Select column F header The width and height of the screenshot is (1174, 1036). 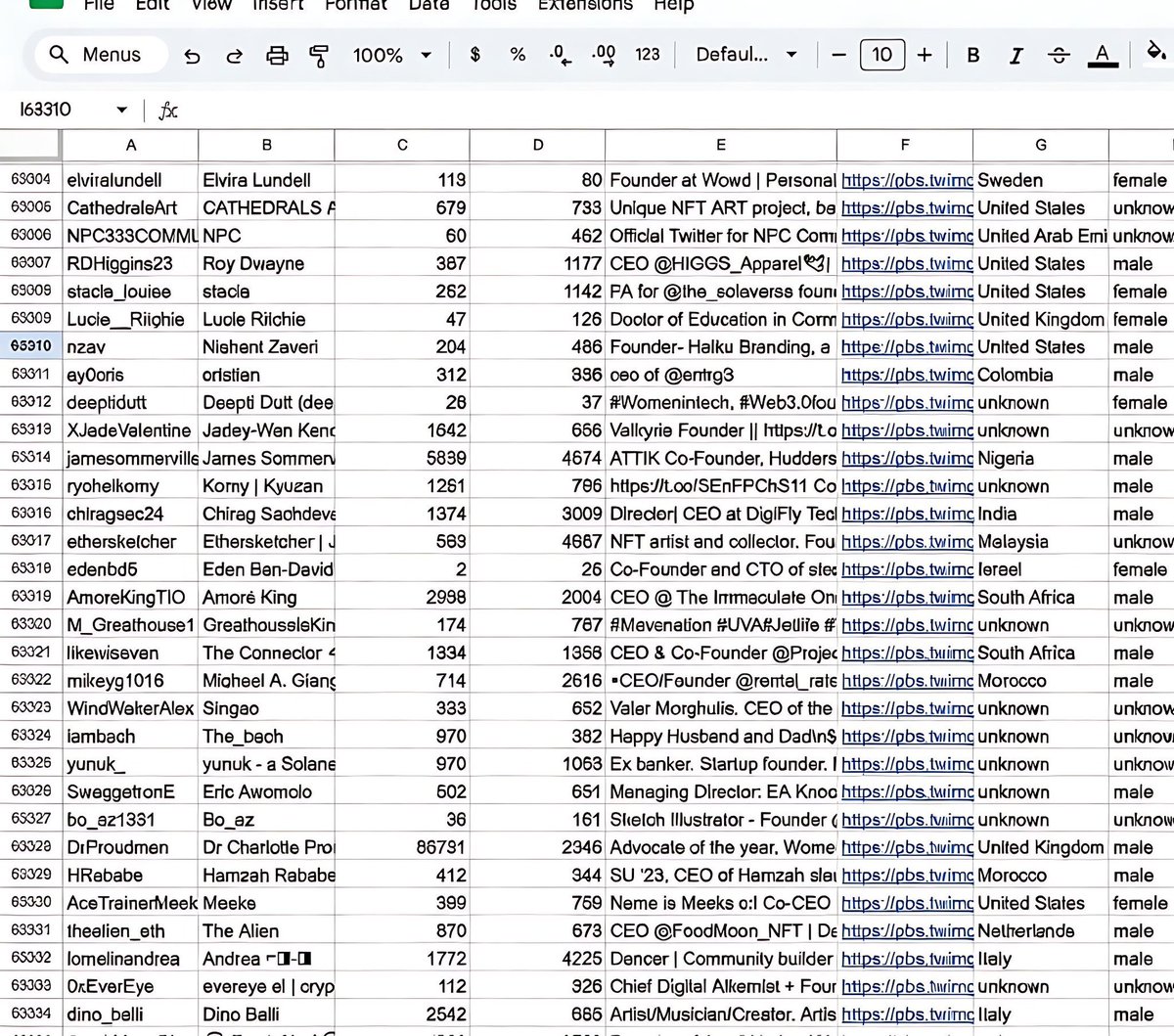pos(905,145)
